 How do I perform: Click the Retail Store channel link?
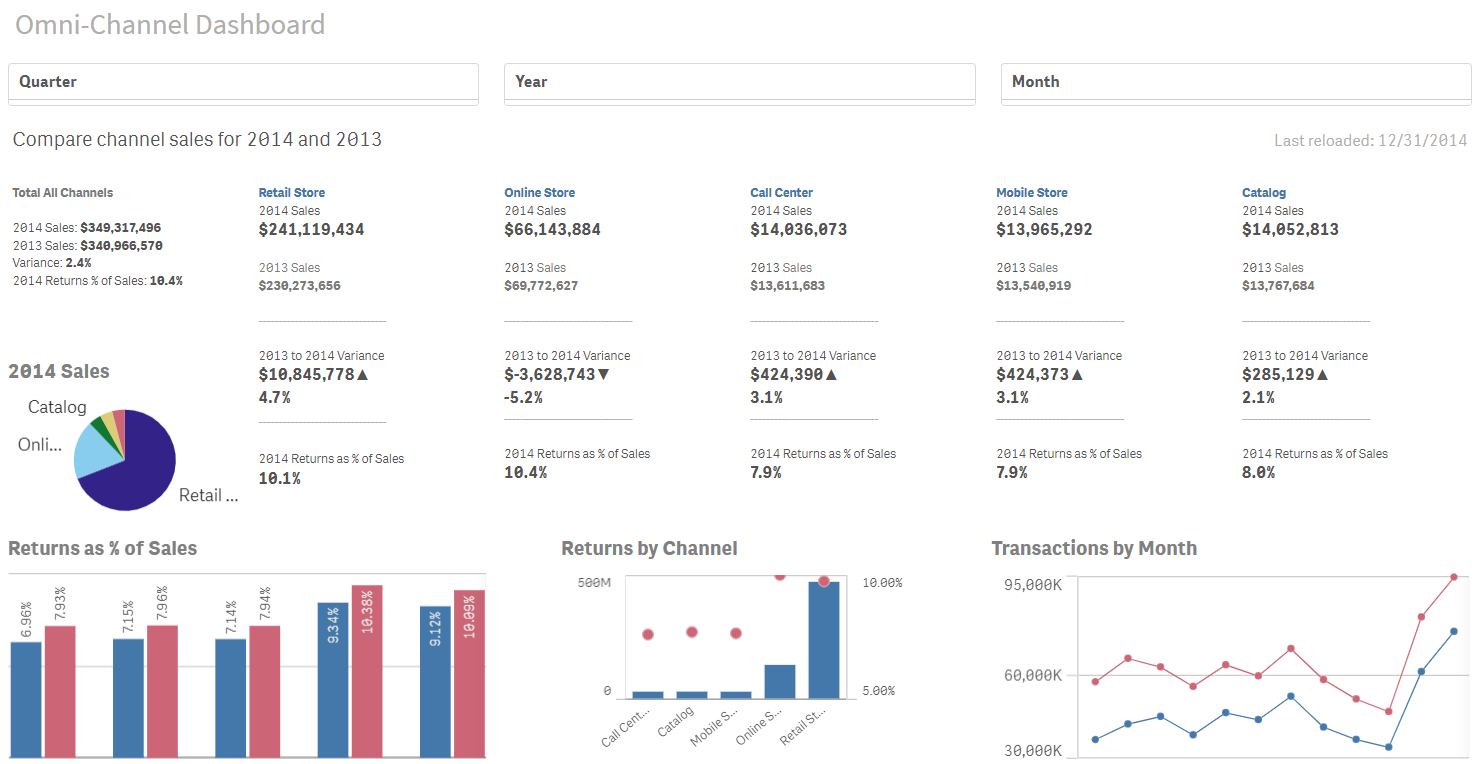coord(291,193)
